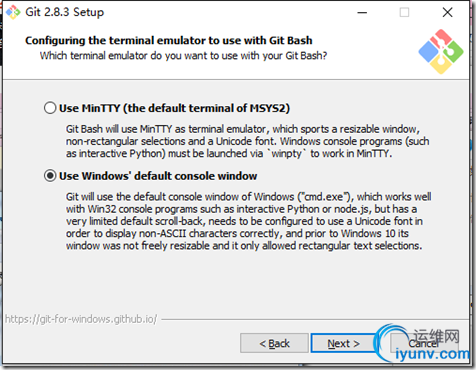
Task: Click the "Use Windows' default console window" label
Action: click(x=158, y=176)
